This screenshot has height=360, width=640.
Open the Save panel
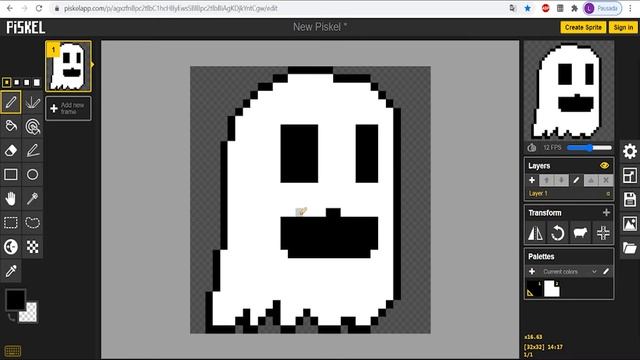pos(630,200)
